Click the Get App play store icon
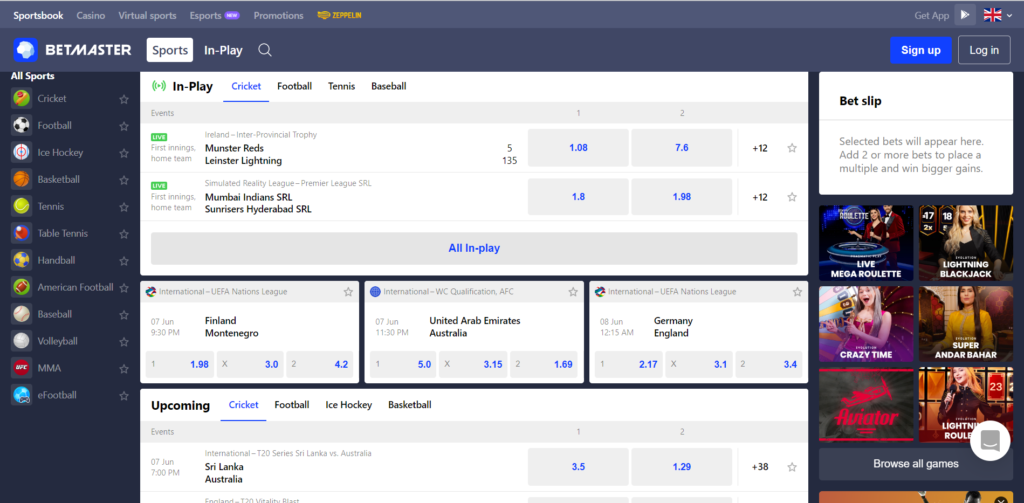 [x=965, y=14]
